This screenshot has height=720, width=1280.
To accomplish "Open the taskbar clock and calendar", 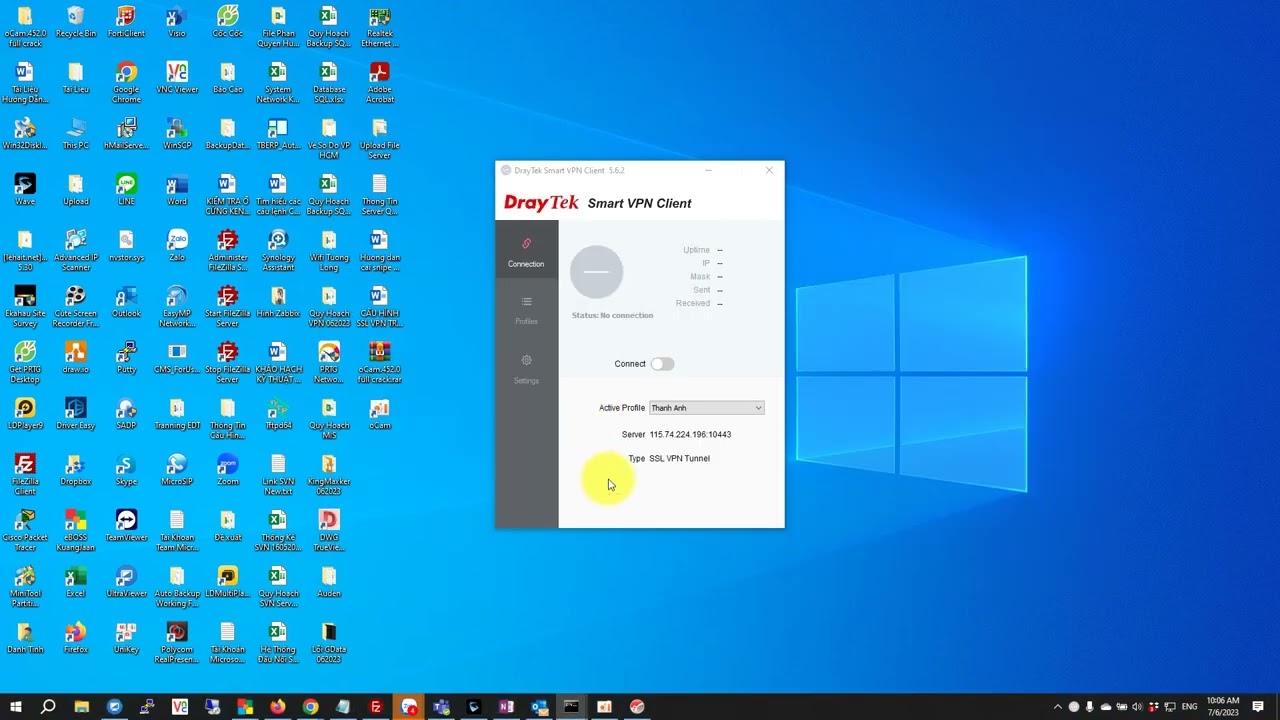I will coord(1223,707).
